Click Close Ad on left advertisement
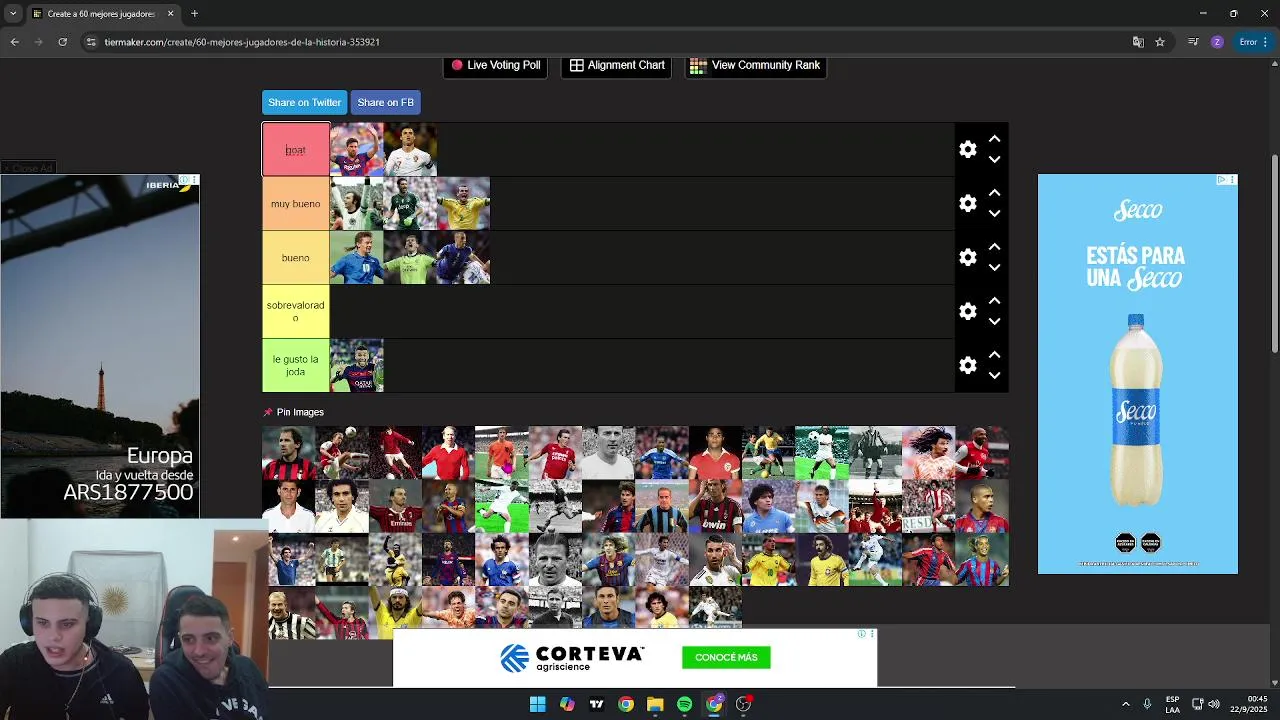Viewport: 1280px width, 720px height. (x=27, y=168)
